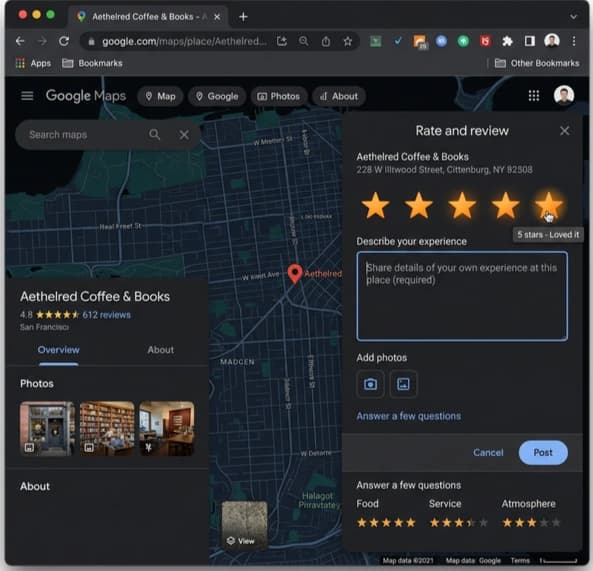This screenshot has height=571, width=593.
Task: Open the Chrome three-dot menu
Action: [574, 41]
